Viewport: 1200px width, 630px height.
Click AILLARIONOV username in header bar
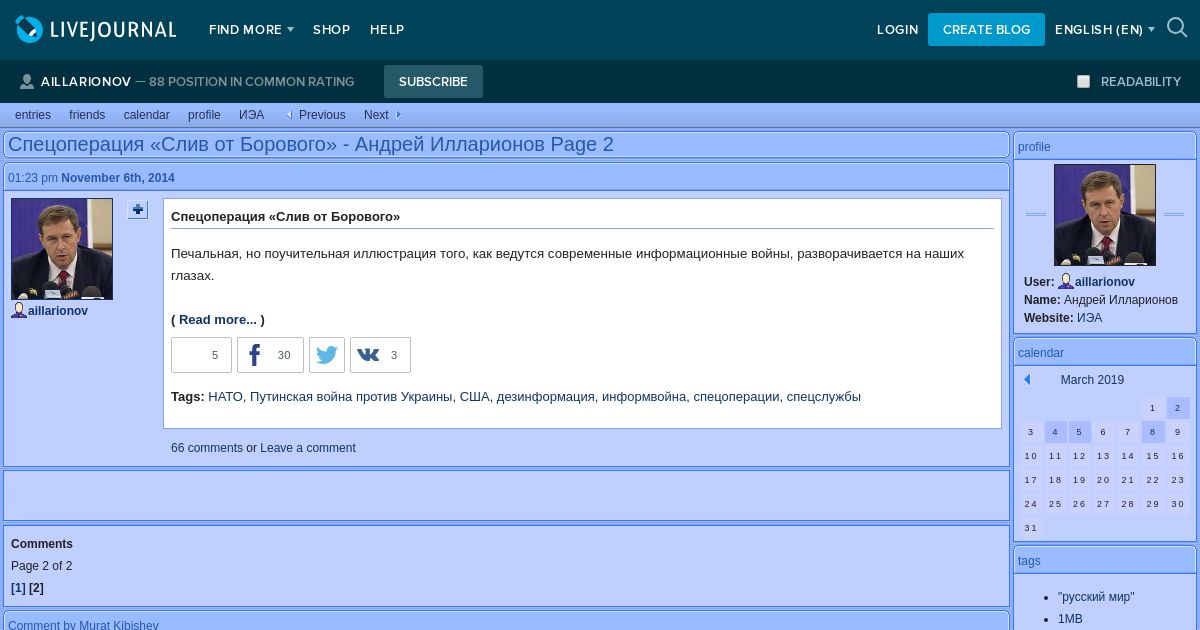coord(86,82)
